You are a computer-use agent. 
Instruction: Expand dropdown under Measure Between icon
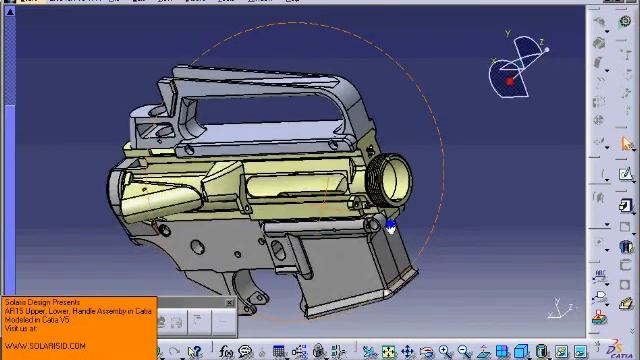[607, 284]
